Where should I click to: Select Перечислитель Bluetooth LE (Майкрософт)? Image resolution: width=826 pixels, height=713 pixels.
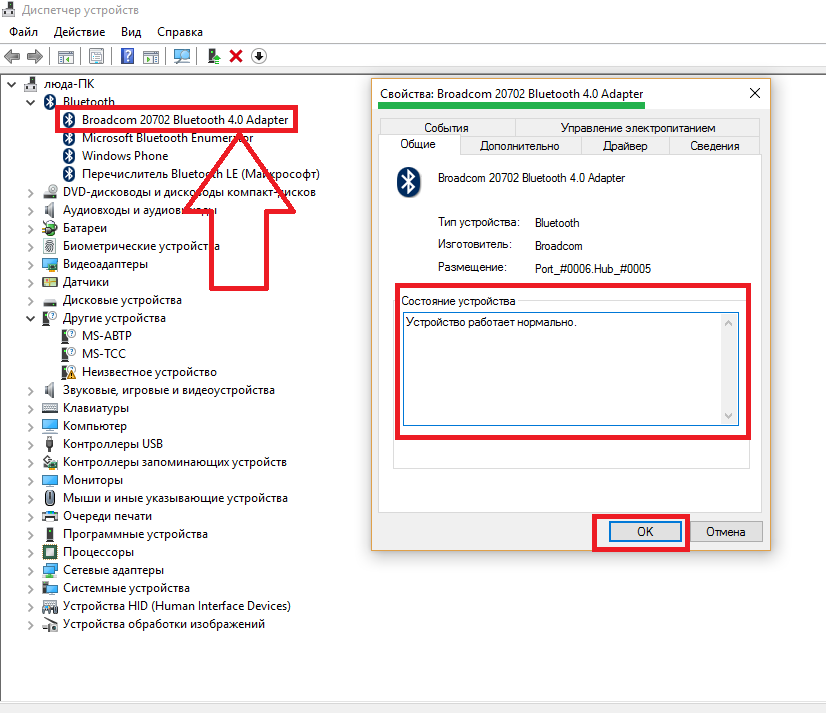pos(201,174)
